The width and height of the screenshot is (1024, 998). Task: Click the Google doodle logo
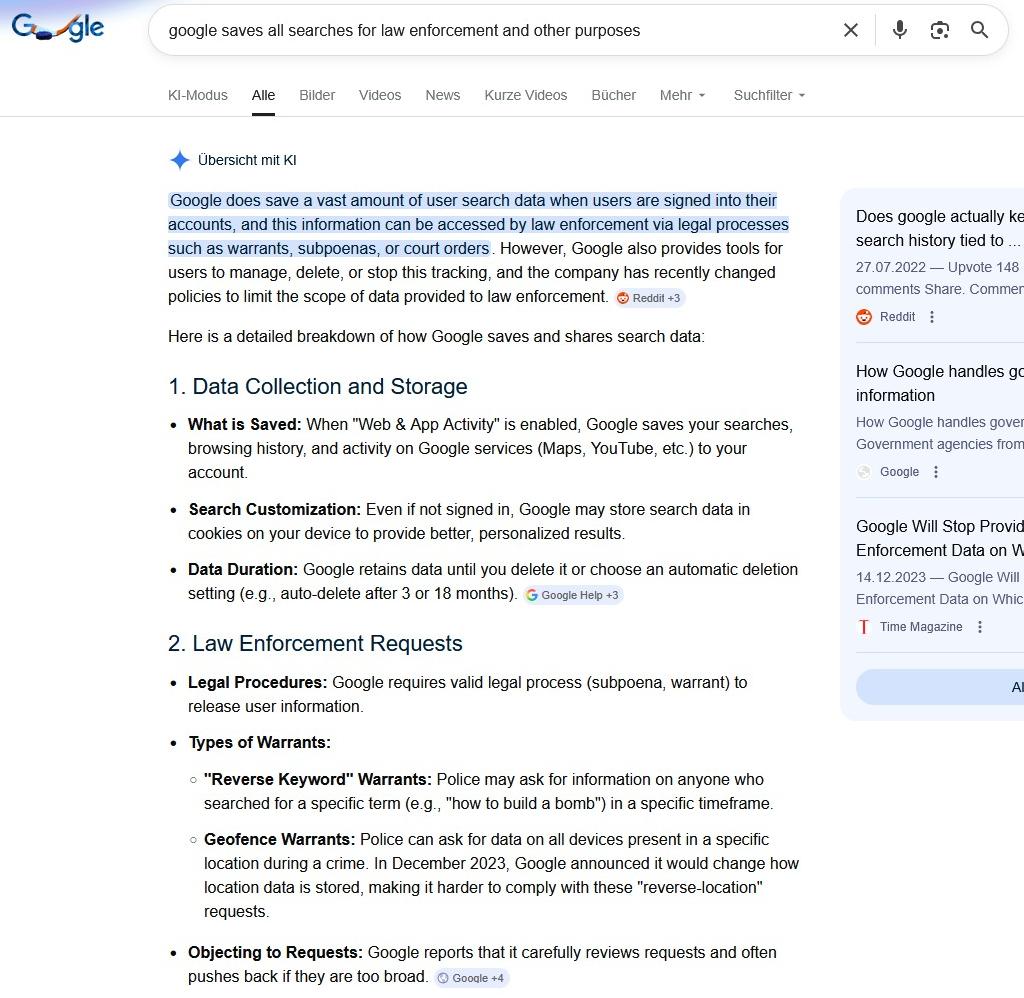[58, 28]
